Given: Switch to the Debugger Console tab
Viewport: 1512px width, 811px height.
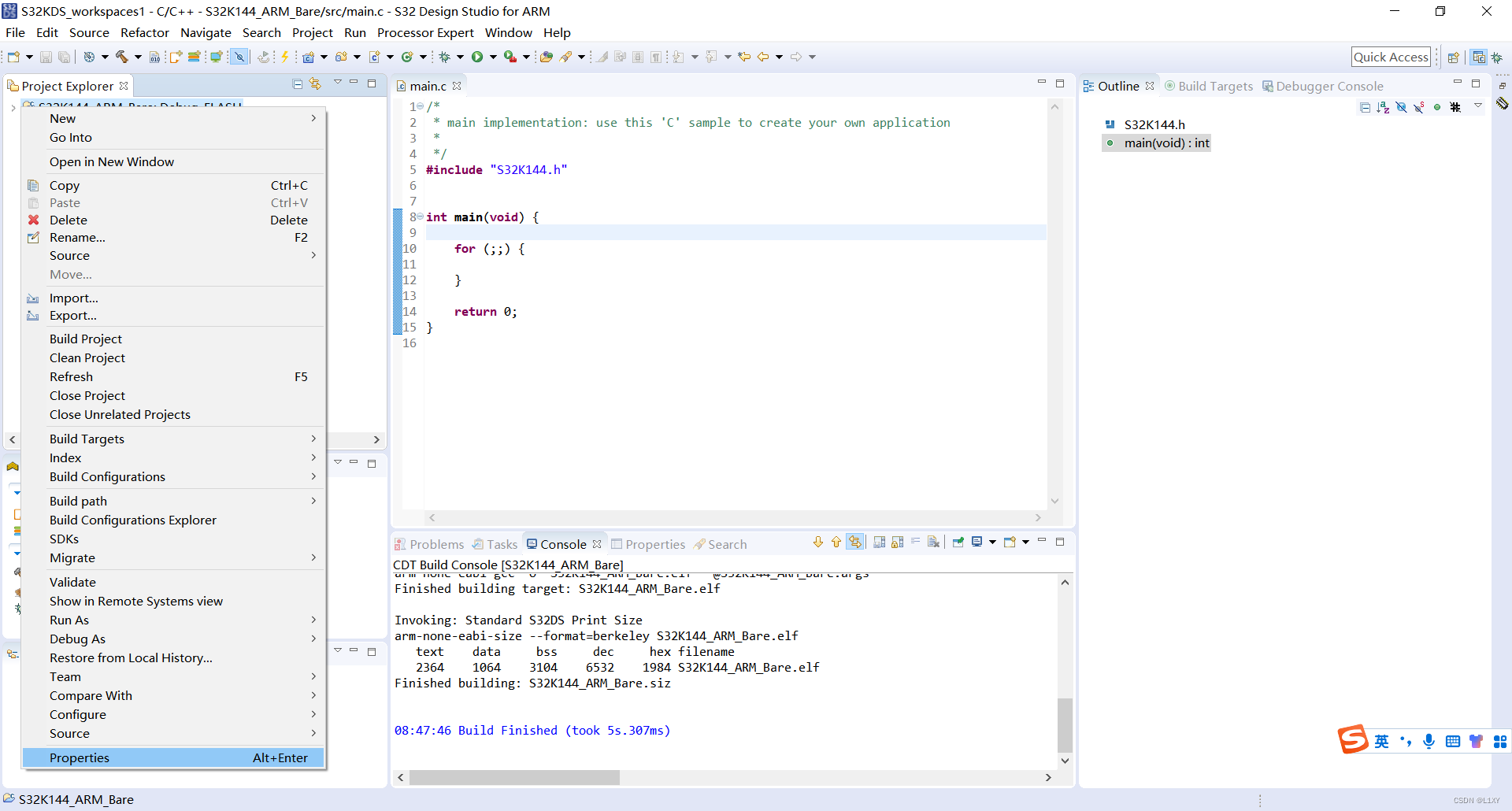Looking at the screenshot, I should click(x=1322, y=86).
